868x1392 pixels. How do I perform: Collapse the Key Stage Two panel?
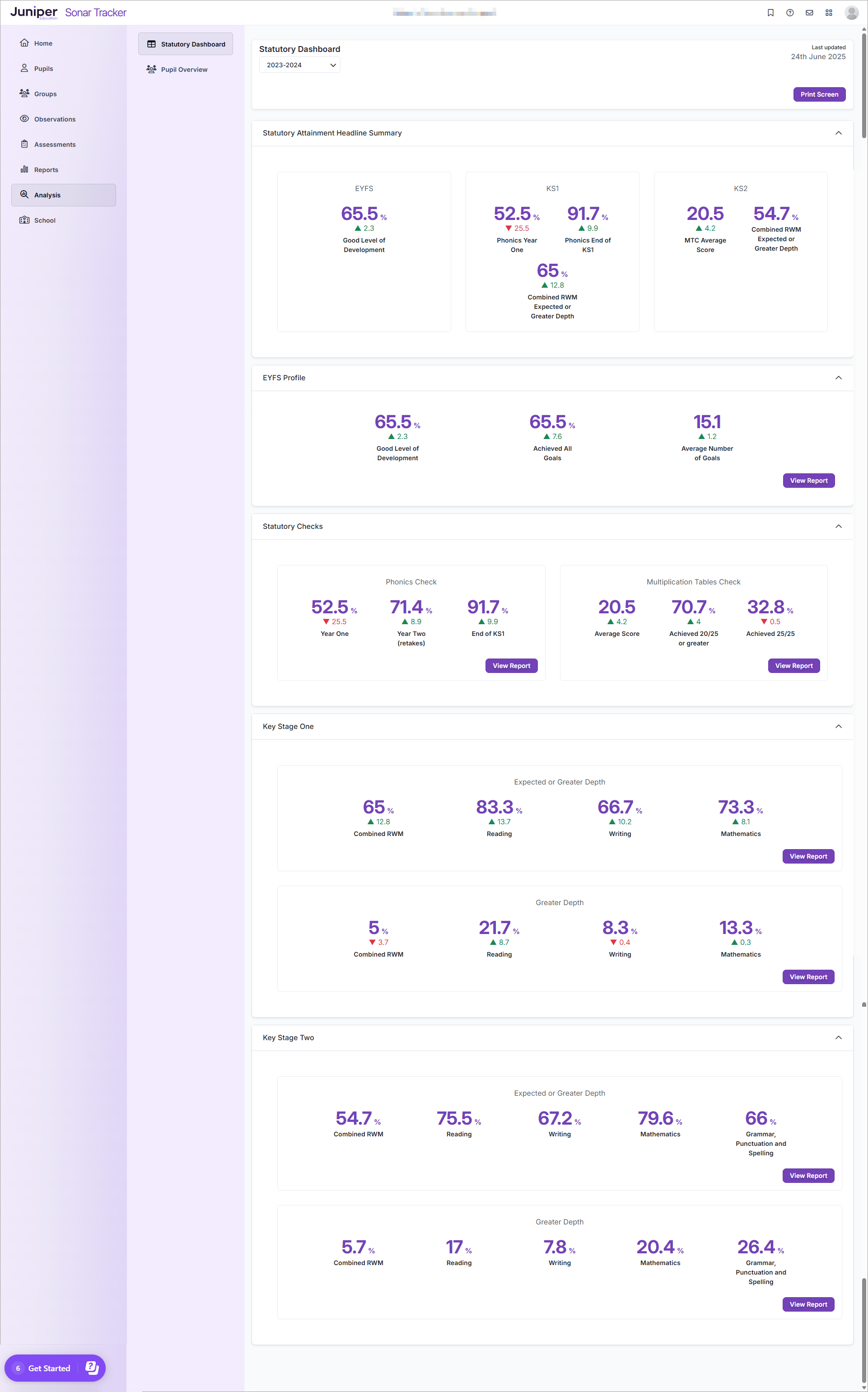838,1037
